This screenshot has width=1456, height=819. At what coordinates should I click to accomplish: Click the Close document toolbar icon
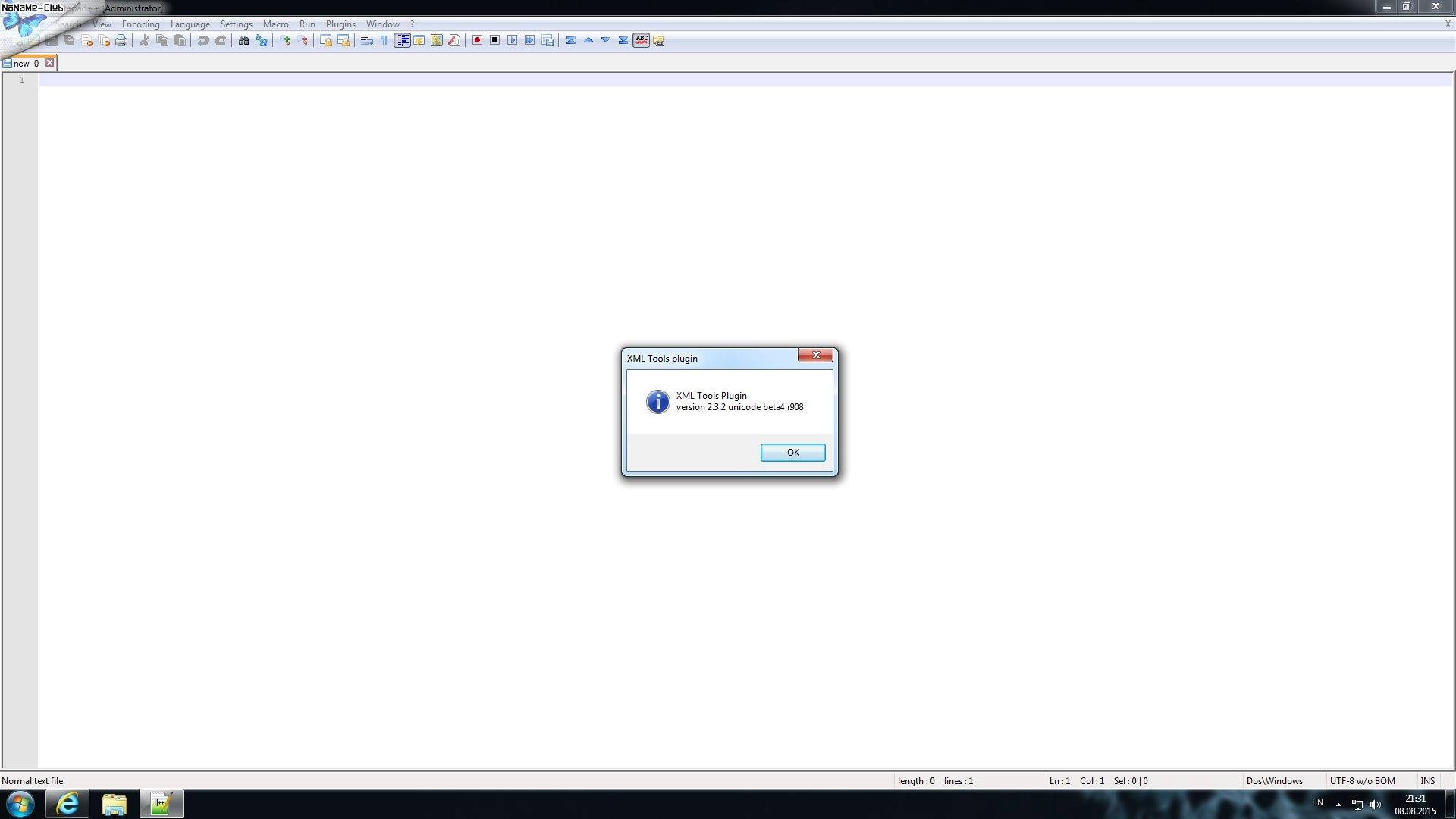[x=86, y=40]
